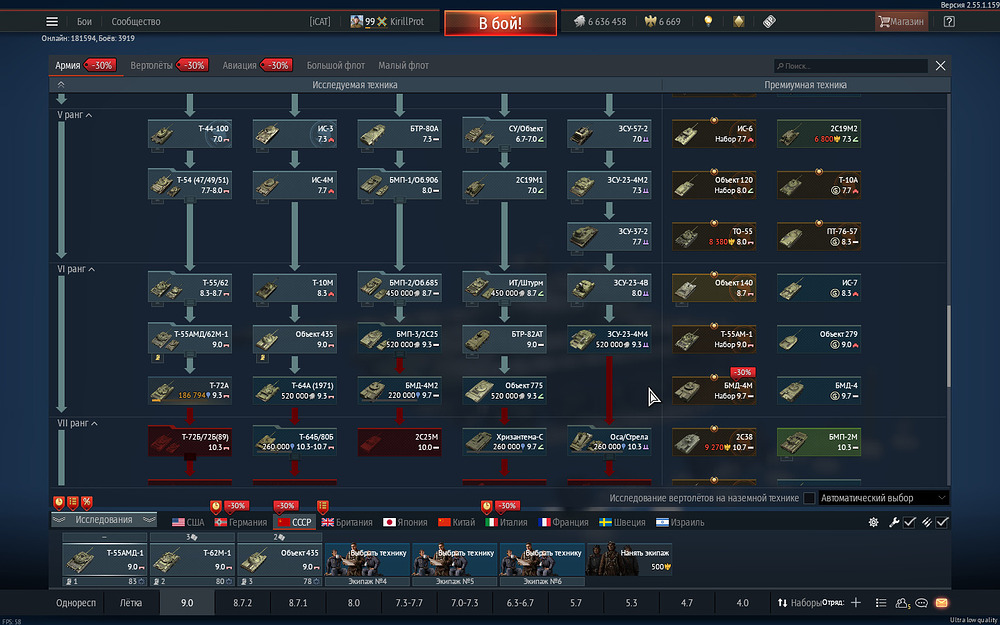Select the Т-44-100 vehicle card

(x=189, y=134)
